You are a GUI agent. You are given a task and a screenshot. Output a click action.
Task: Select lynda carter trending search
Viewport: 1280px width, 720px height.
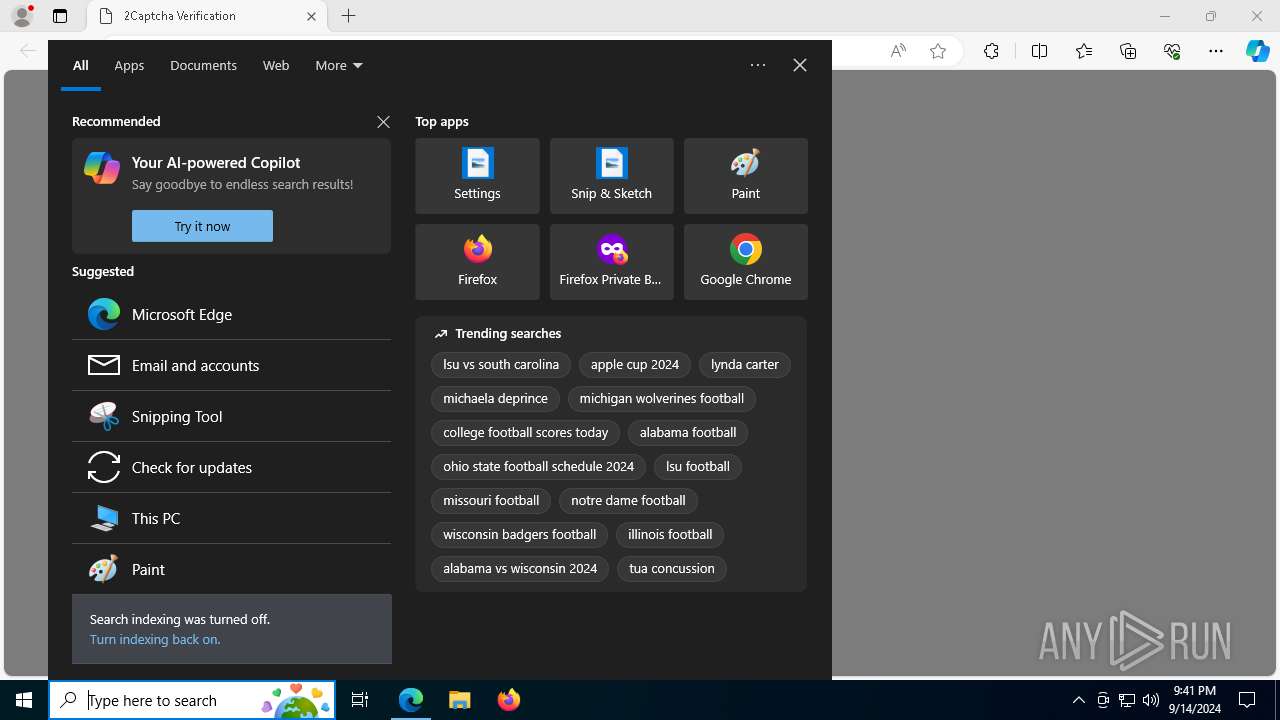tap(745, 365)
